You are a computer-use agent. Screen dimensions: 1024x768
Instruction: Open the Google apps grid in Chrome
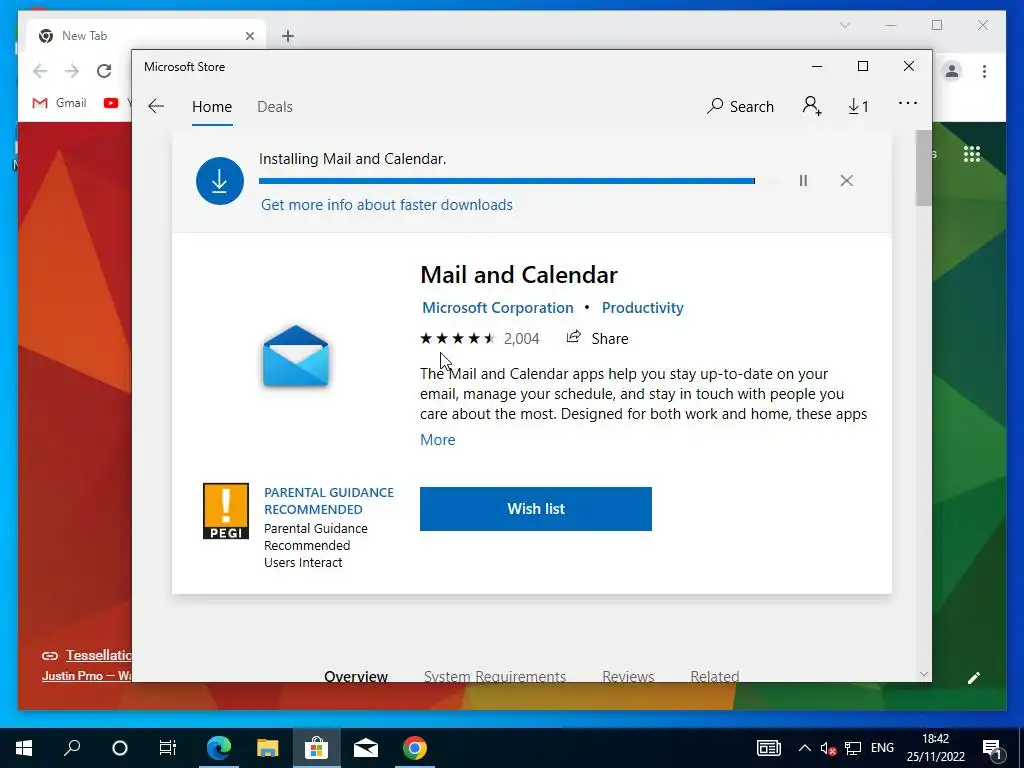coord(972,154)
